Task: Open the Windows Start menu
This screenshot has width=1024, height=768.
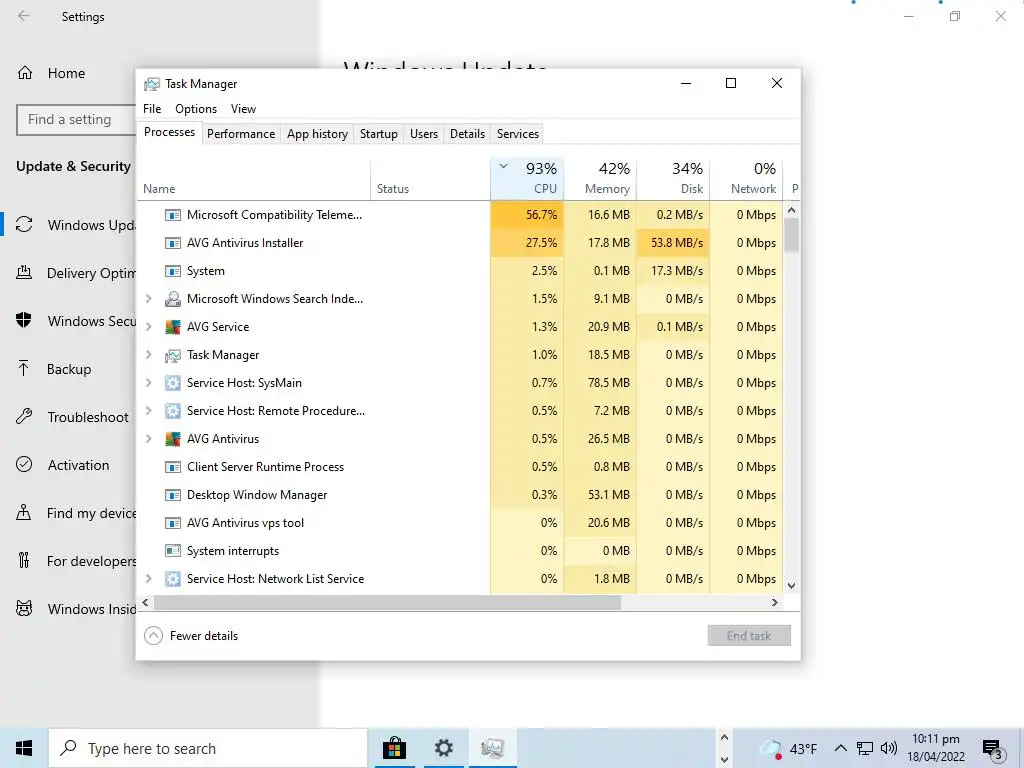Action: pyautogui.click(x=24, y=748)
